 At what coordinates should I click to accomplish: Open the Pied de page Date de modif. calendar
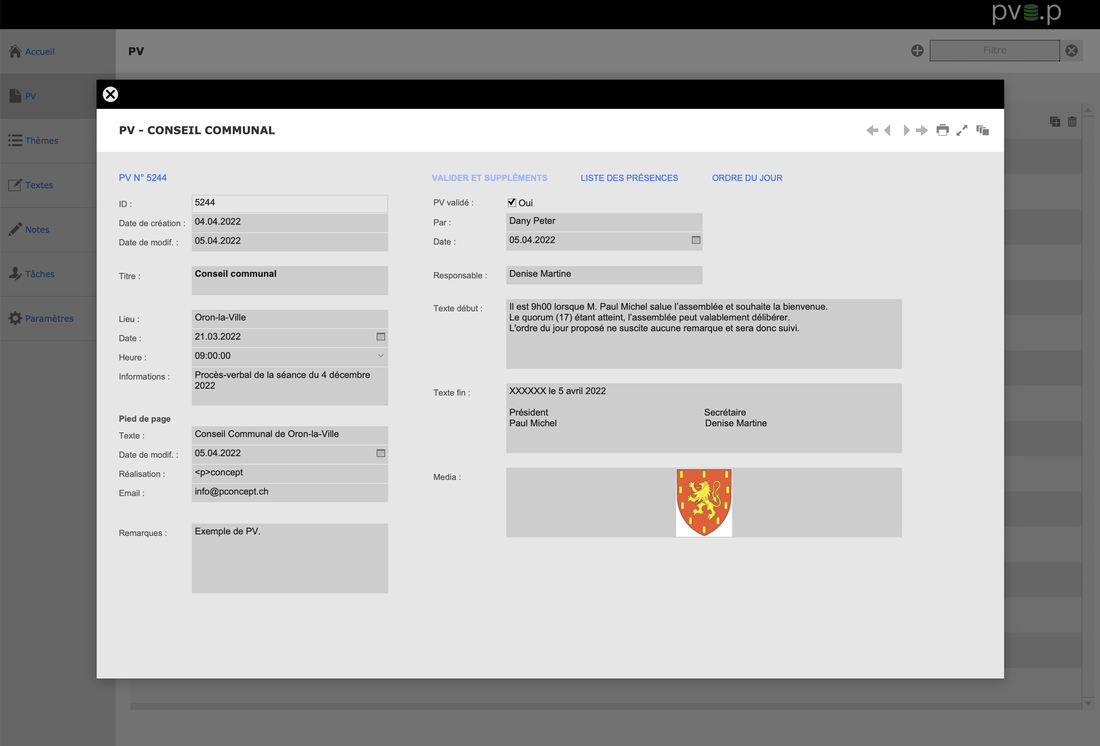click(x=380, y=453)
